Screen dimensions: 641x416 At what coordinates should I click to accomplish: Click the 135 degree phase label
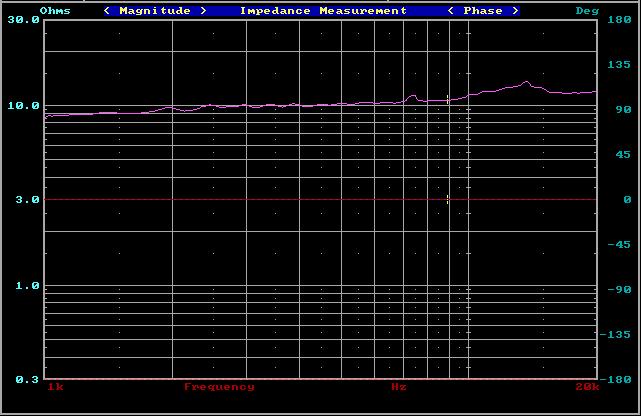[x=619, y=65]
